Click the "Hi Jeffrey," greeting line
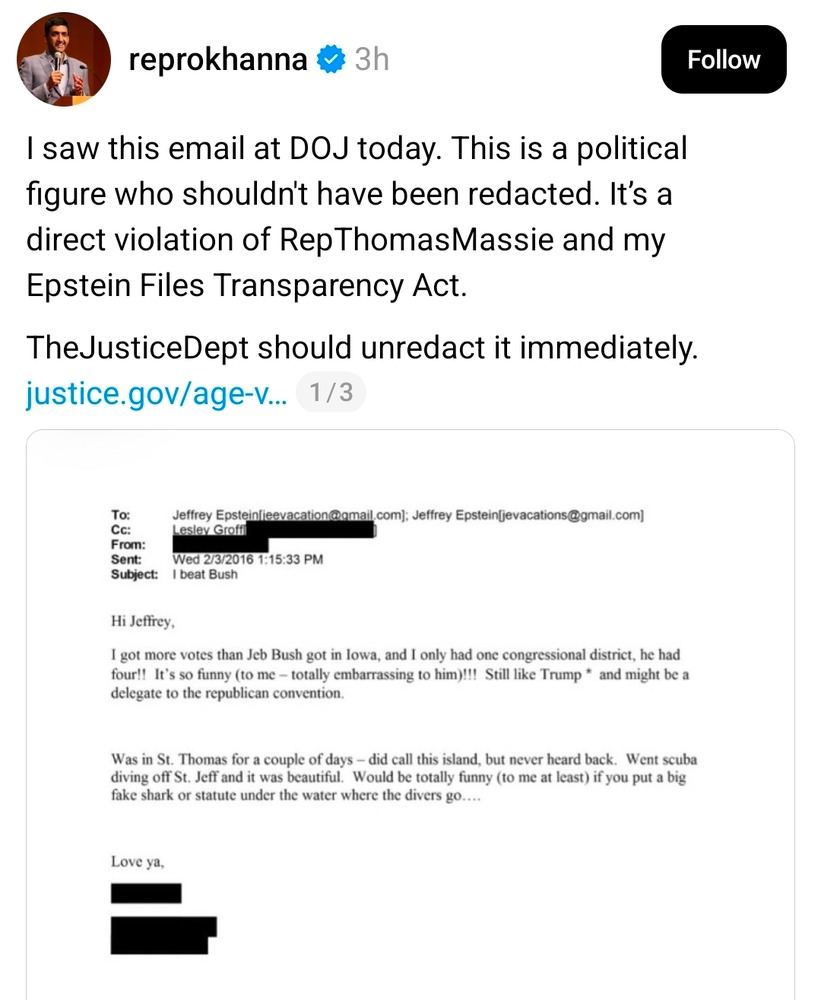 [x=145, y=621]
